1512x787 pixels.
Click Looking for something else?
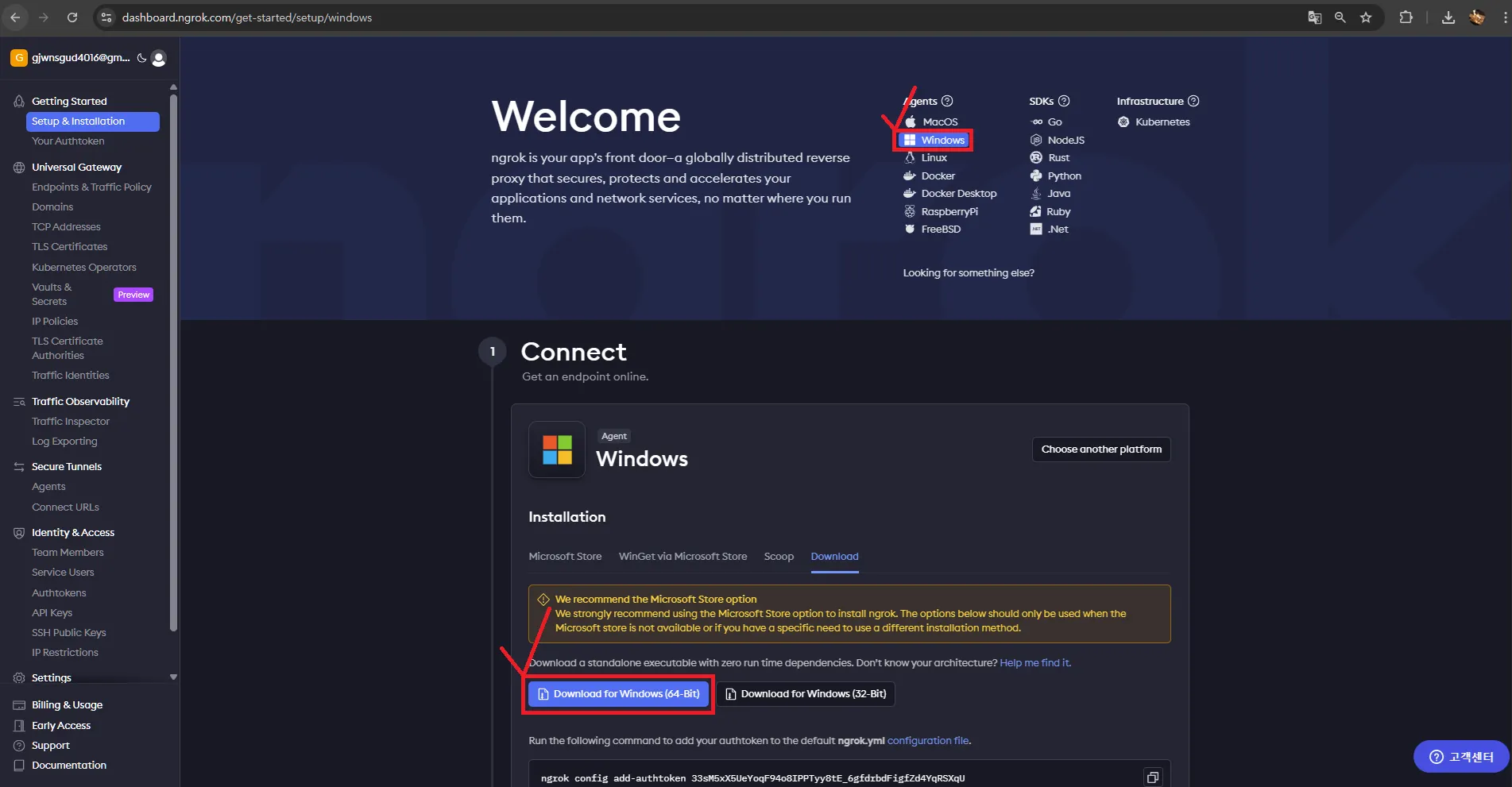[x=969, y=272]
